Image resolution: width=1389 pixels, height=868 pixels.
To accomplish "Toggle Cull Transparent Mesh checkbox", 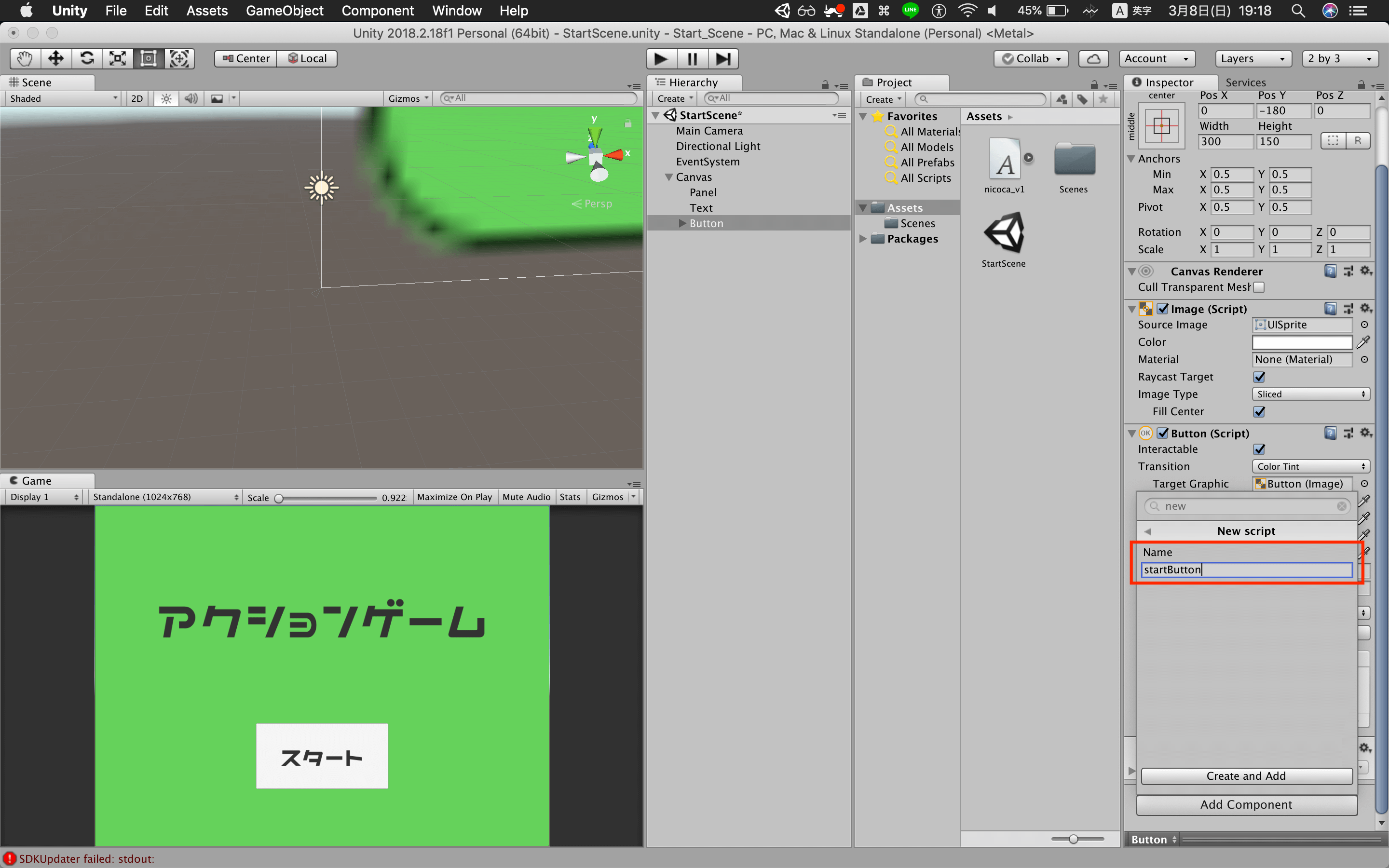I will [1259, 287].
